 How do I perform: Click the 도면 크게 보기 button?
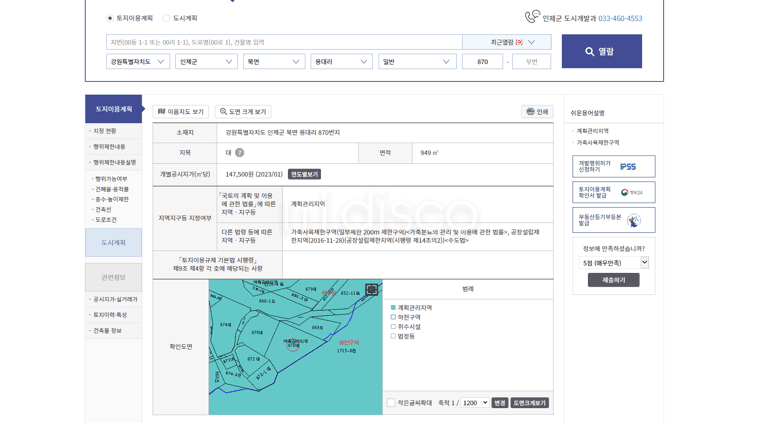(243, 111)
